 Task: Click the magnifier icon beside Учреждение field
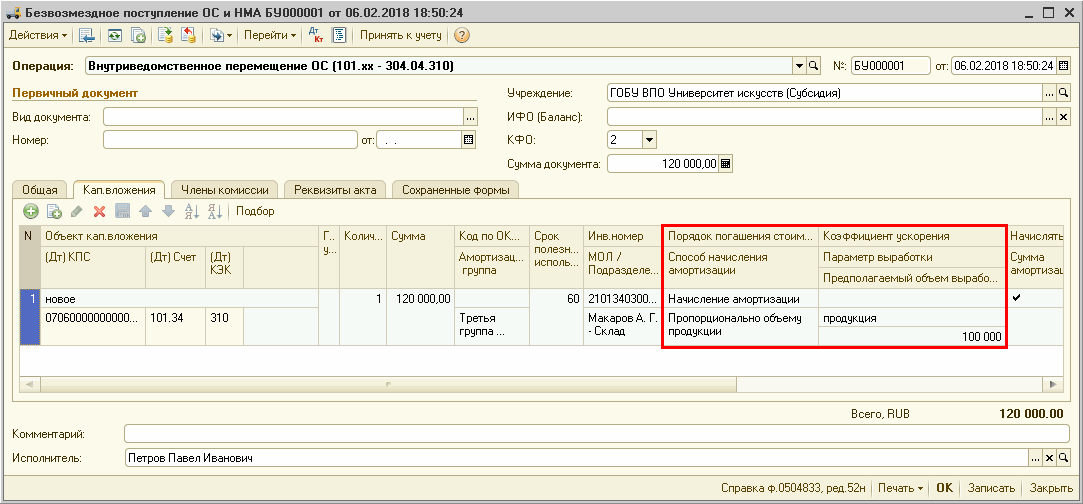tap(1064, 93)
